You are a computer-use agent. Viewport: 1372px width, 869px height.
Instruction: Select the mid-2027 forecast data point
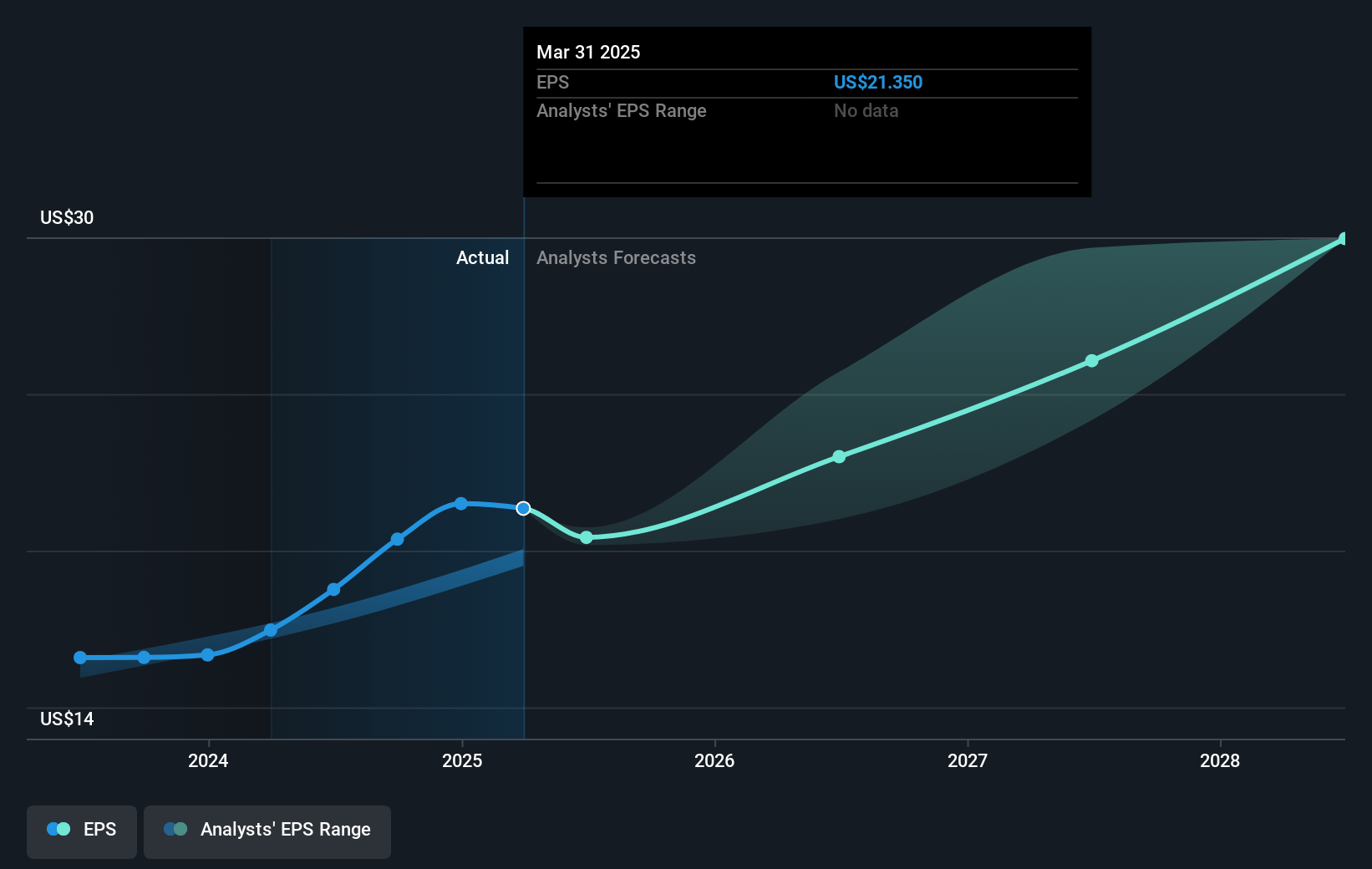coord(1091,361)
